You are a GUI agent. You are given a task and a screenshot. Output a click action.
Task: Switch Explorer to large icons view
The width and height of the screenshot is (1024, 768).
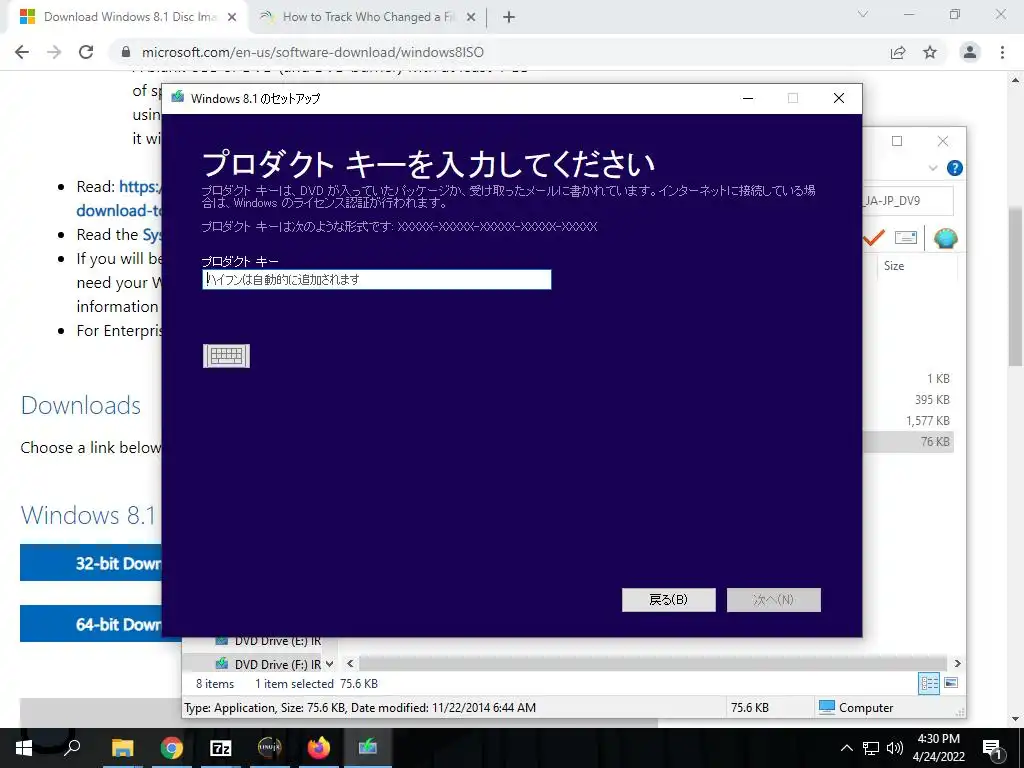click(951, 683)
